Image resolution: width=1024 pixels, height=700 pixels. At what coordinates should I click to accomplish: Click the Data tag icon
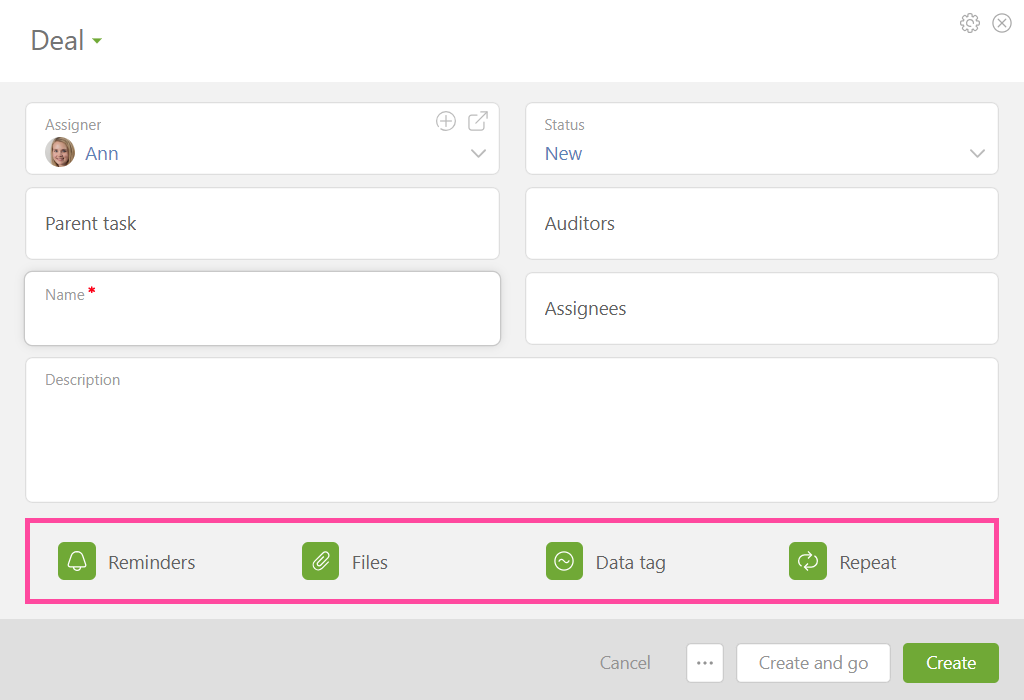tap(564, 561)
